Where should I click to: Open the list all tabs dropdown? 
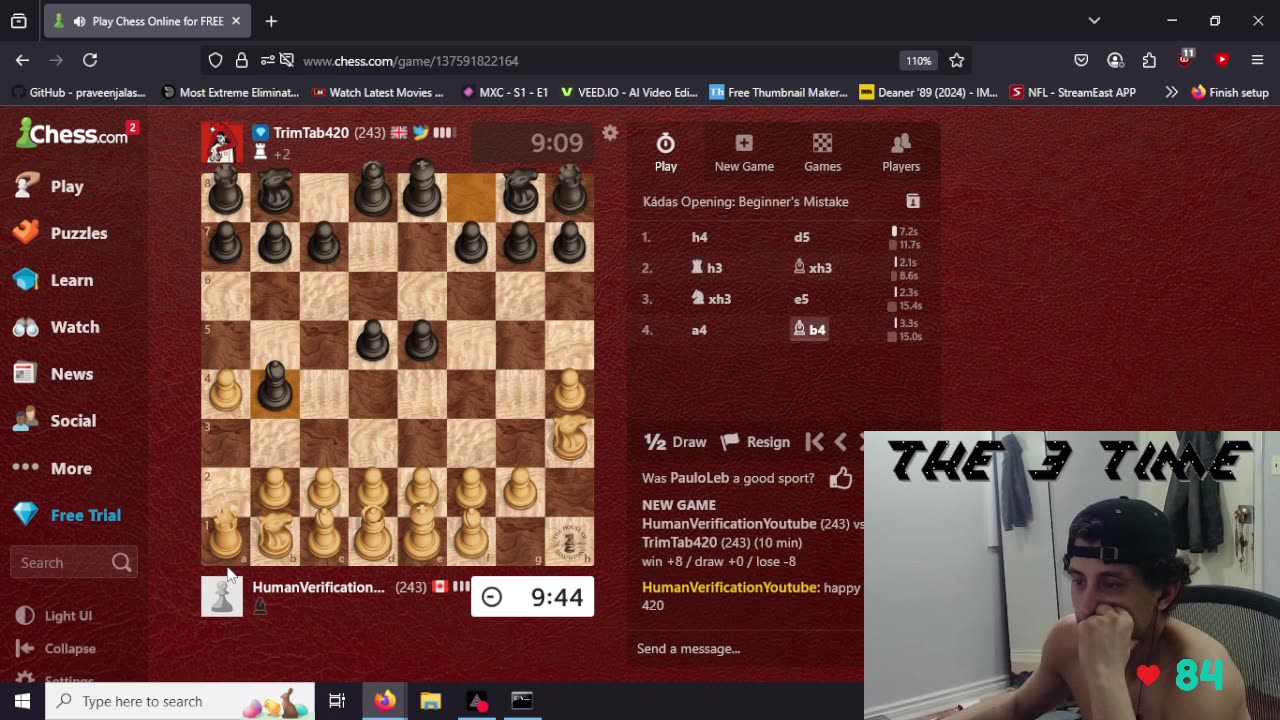tap(1094, 21)
